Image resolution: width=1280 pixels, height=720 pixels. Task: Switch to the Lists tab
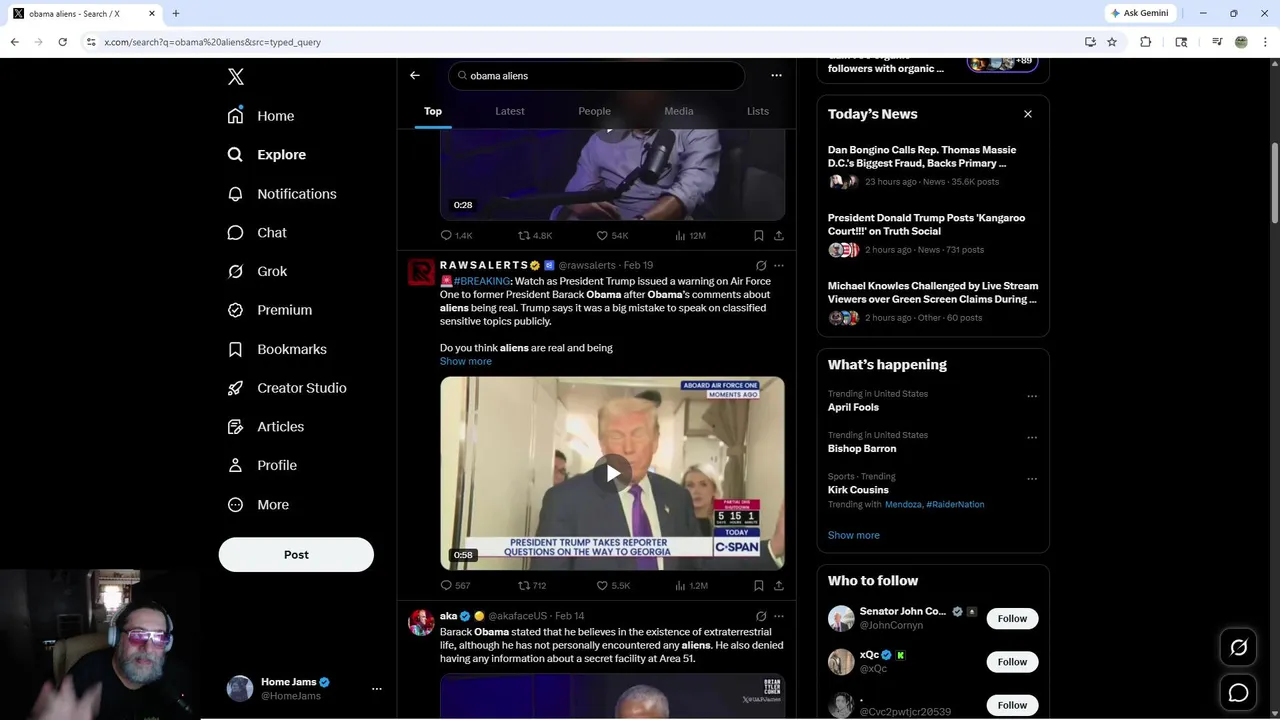click(758, 111)
